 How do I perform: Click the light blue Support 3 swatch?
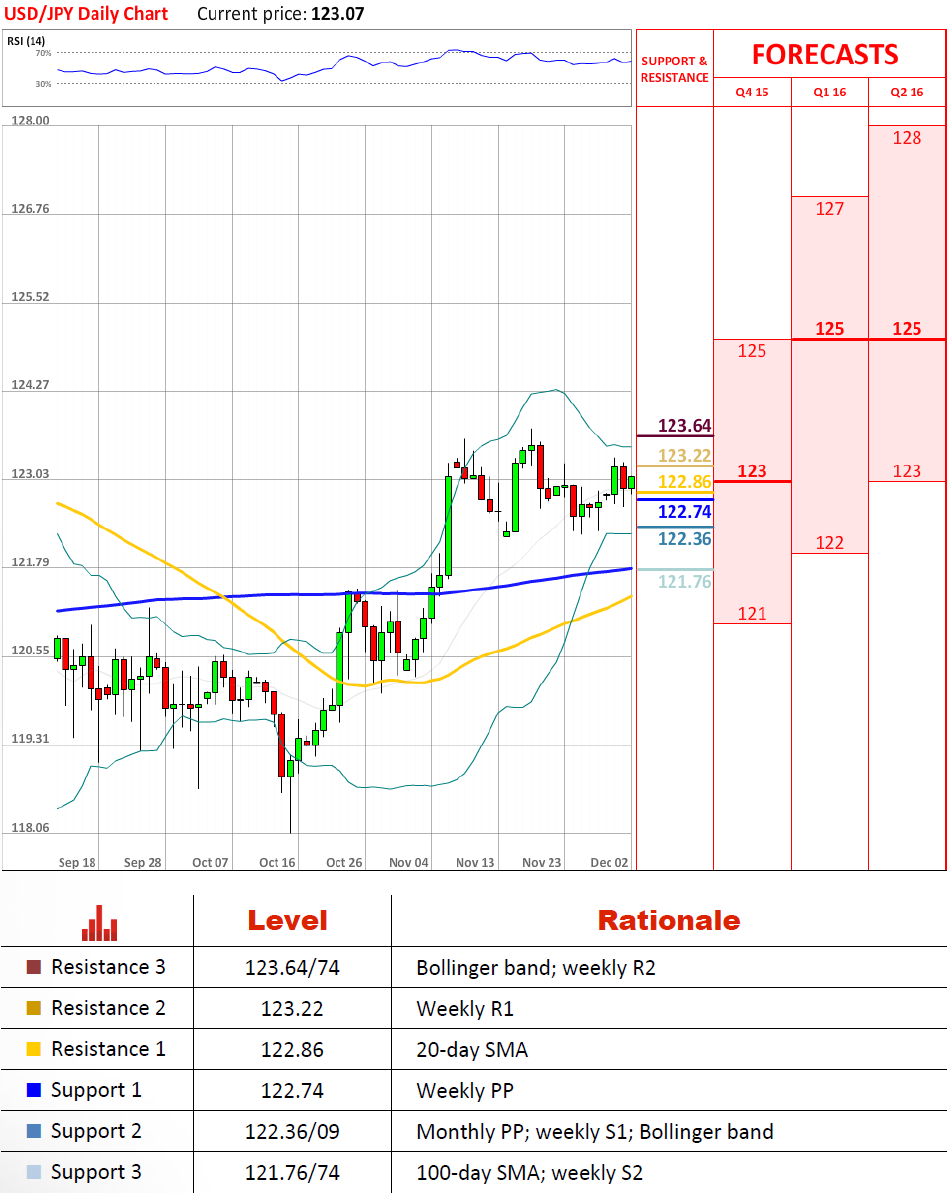point(34,1172)
